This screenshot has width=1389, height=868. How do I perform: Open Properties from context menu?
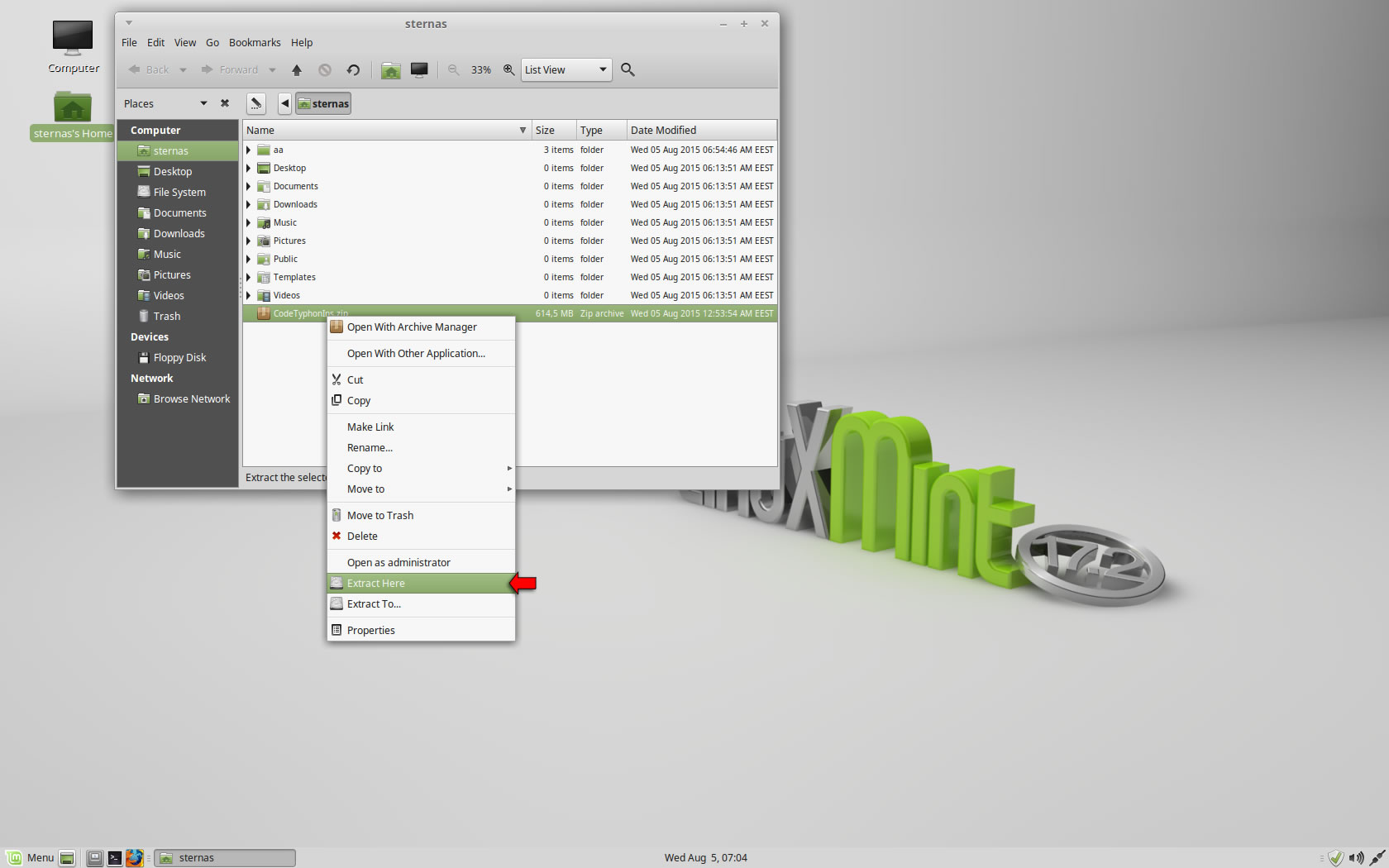421,631
